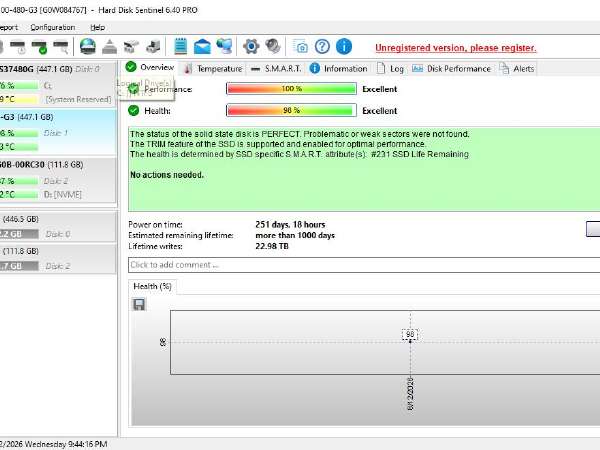This screenshot has width=600, height=450.
Task: Click the toolbar icon right of the eject icon
Action: point(131,47)
